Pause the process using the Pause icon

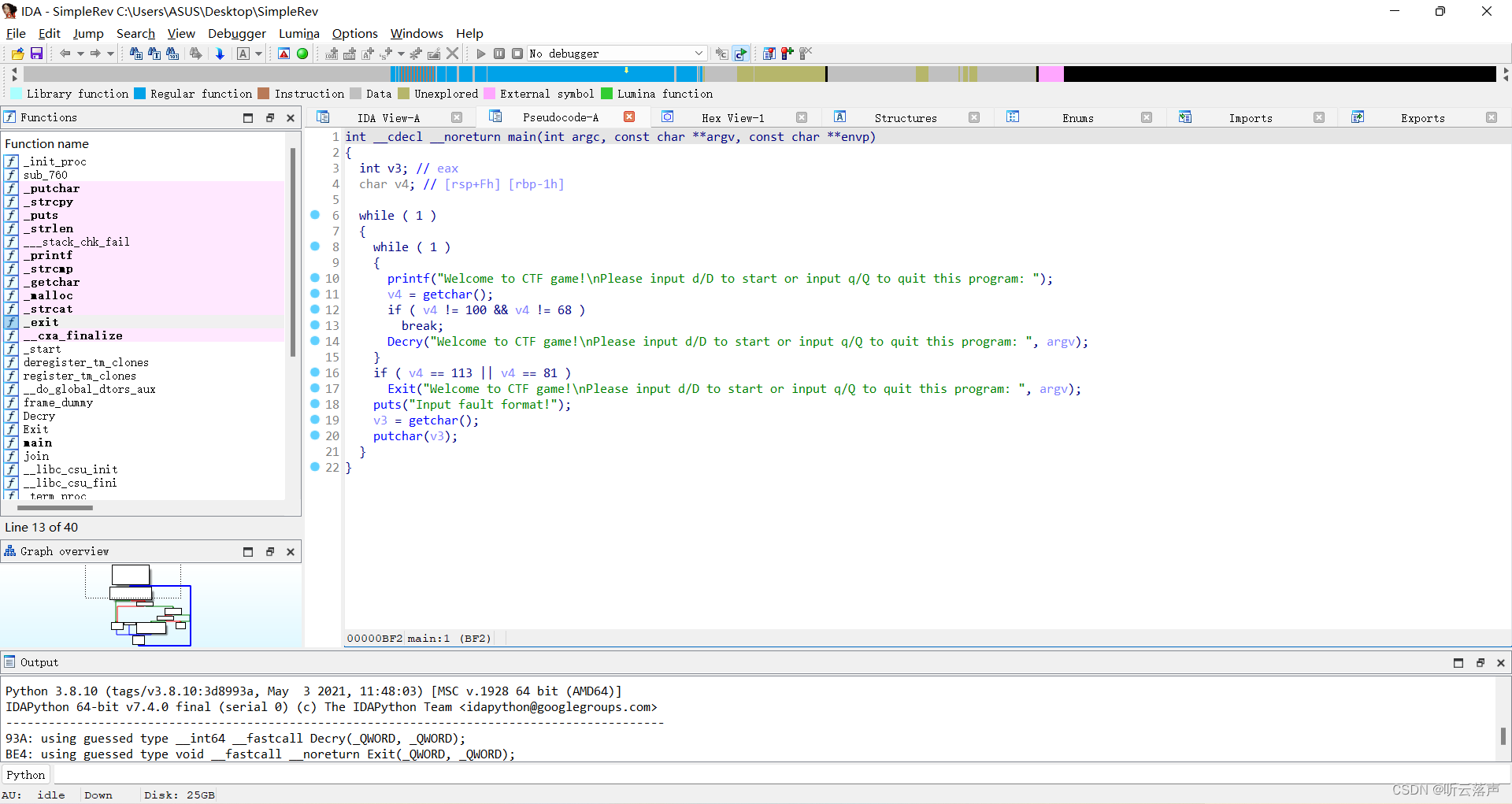[x=499, y=54]
